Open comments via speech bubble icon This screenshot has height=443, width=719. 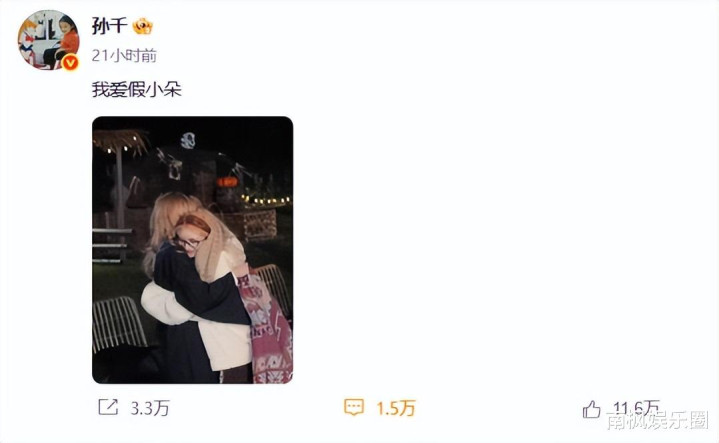(x=354, y=407)
